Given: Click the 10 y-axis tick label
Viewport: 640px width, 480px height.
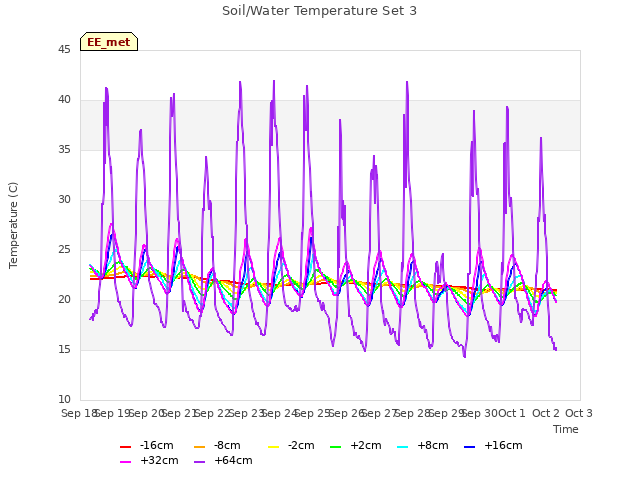Looking at the screenshot, I should click(64, 400).
